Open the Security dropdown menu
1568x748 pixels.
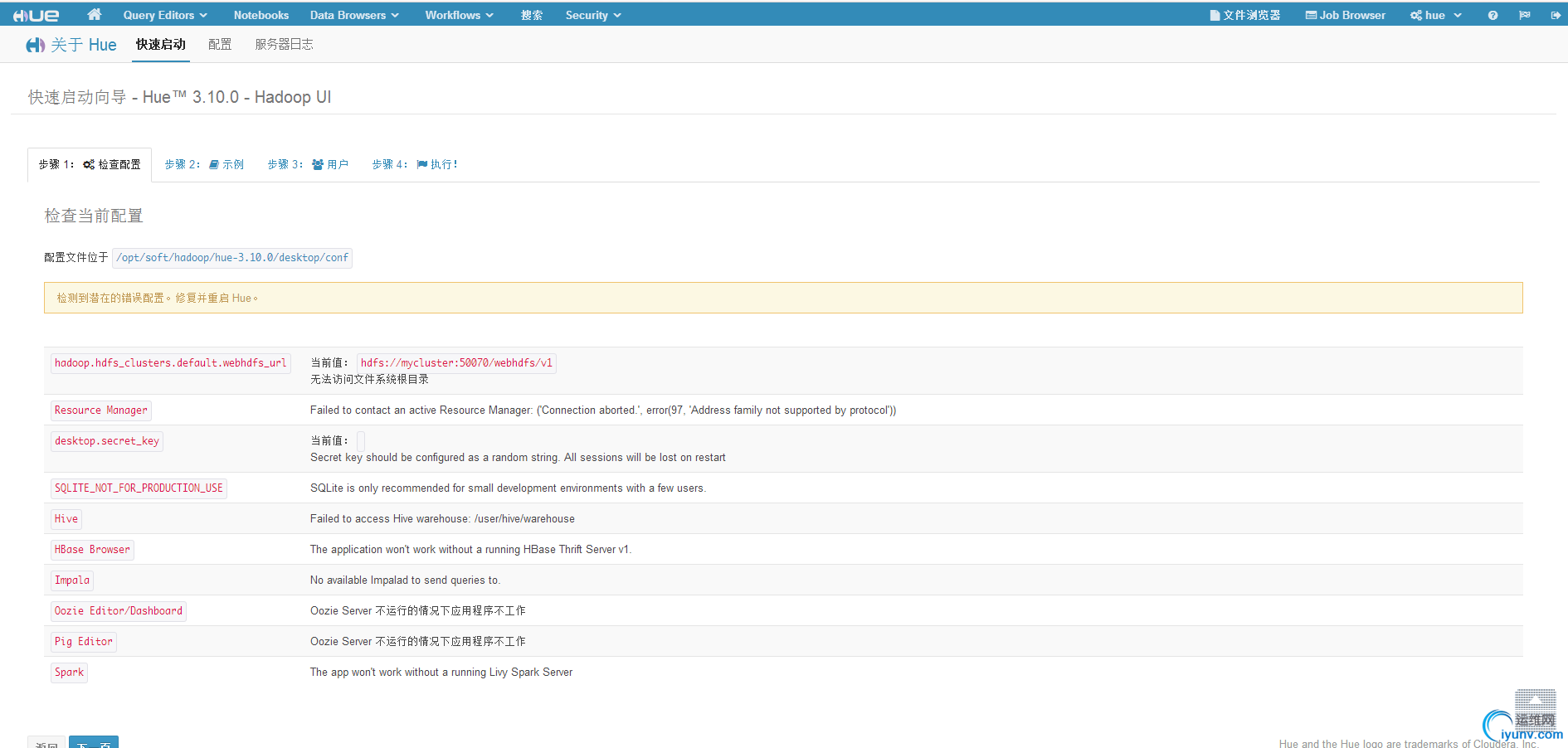[x=593, y=15]
